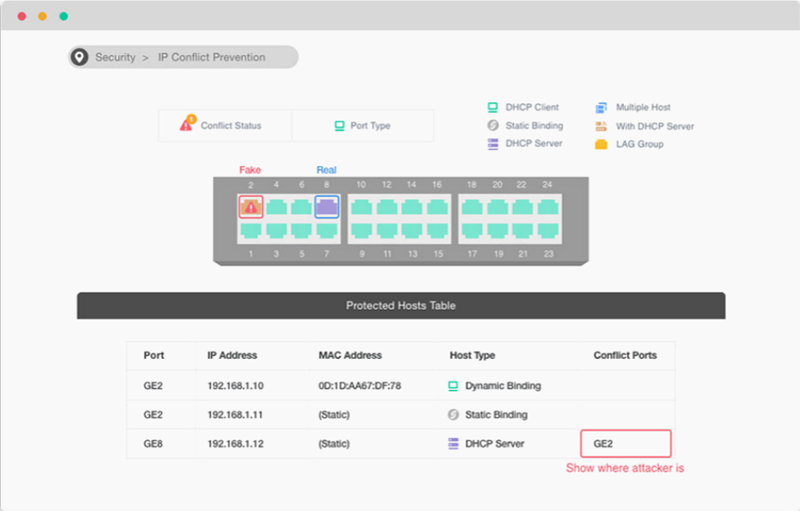Image resolution: width=800 pixels, height=511 pixels.
Task: Click the Conflict Status warning icon
Action: (x=188, y=123)
